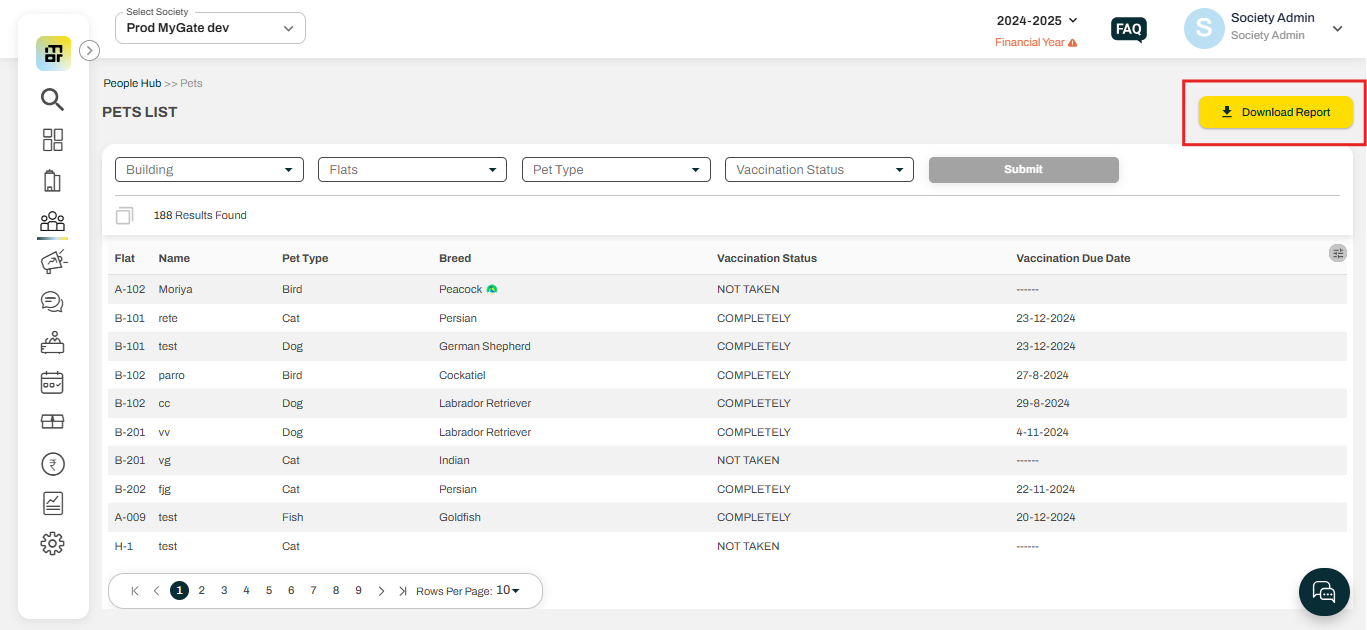Click the Society Admin avatar circle

(x=1204, y=28)
